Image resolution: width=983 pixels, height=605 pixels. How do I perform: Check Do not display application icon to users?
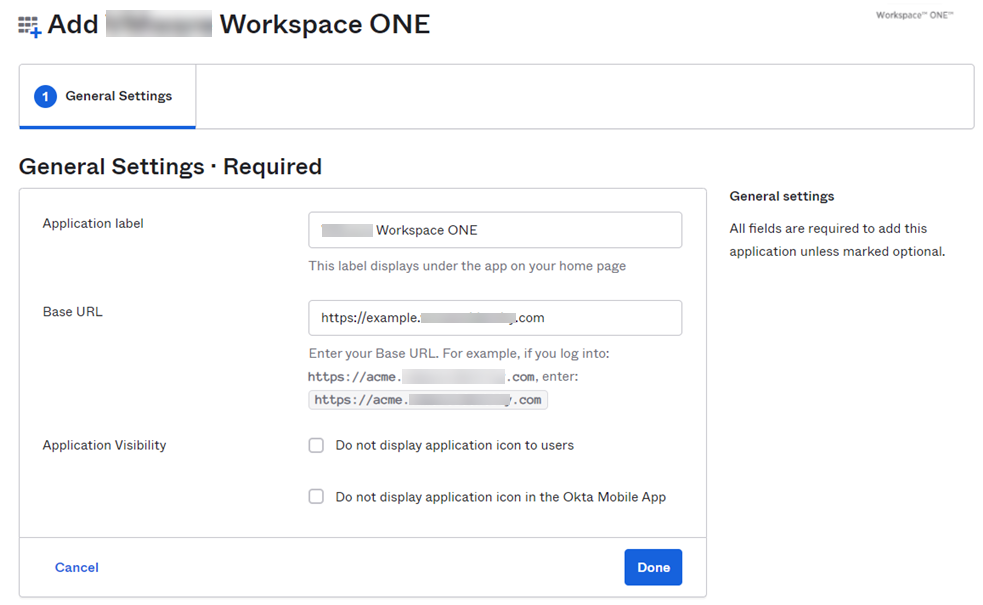[316, 445]
